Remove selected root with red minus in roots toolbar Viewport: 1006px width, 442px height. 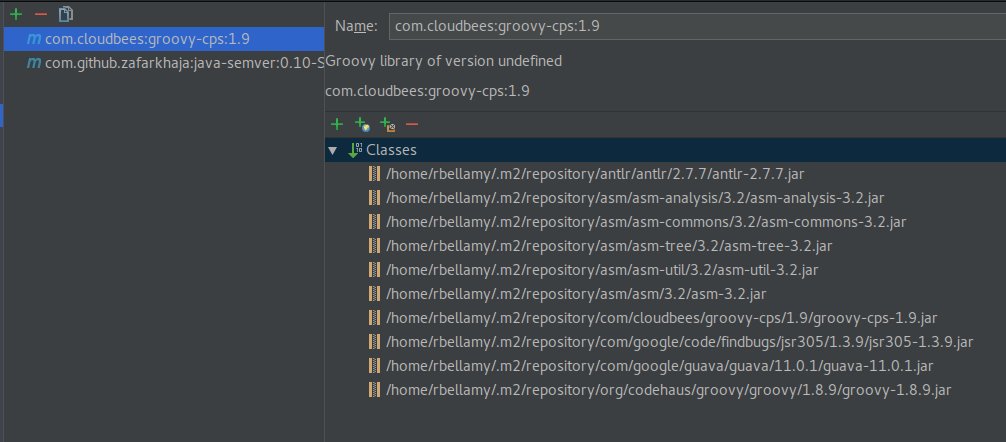pyautogui.click(x=412, y=124)
